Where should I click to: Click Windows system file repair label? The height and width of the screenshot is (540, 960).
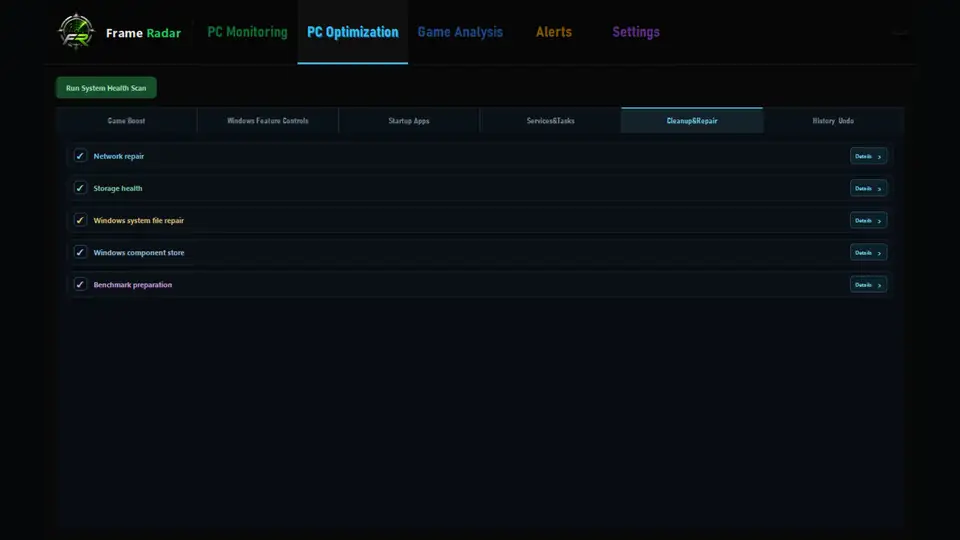tap(138, 220)
